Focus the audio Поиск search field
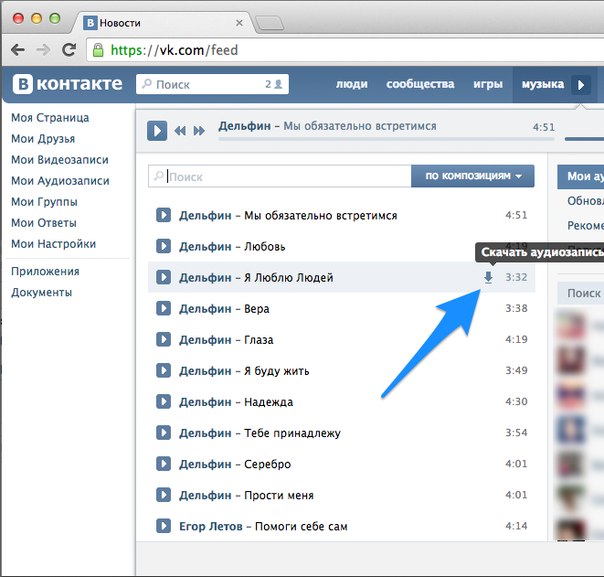Image resolution: width=604 pixels, height=577 pixels. (280, 176)
